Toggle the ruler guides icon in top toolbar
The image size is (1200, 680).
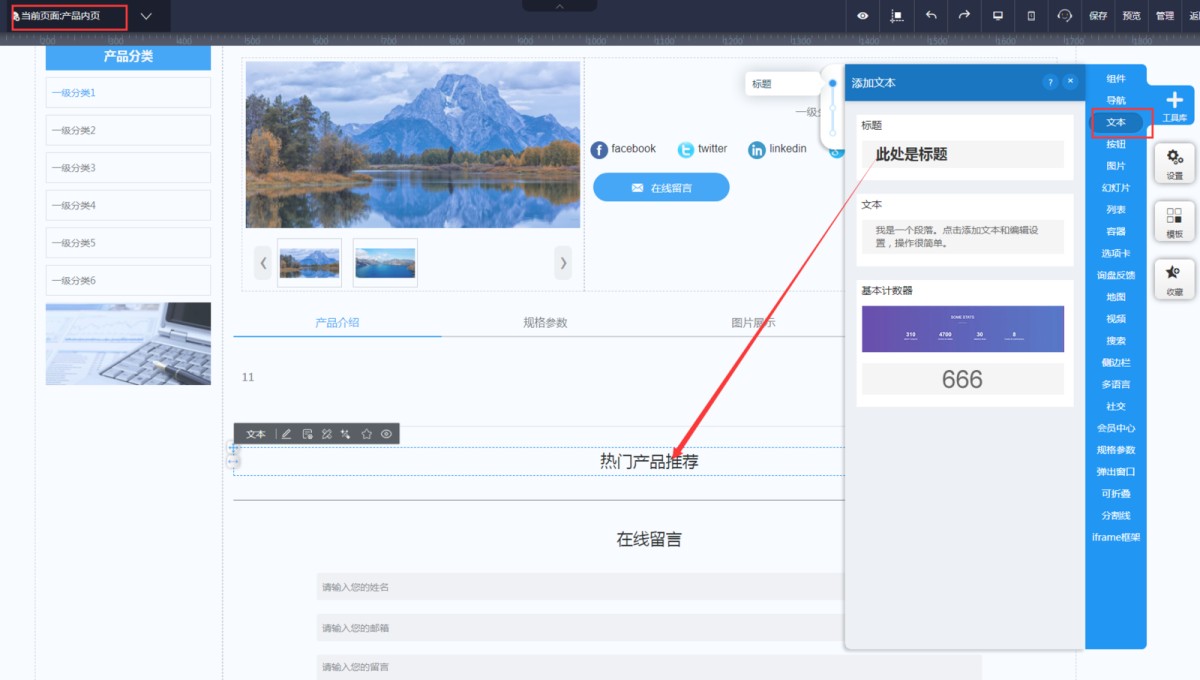click(x=897, y=16)
